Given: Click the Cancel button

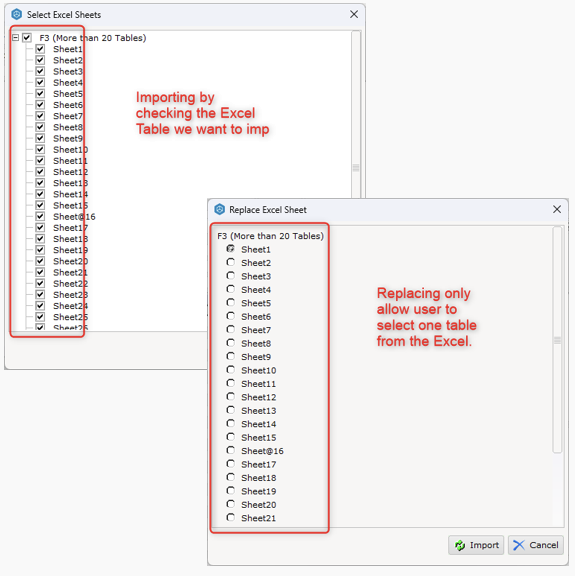Looking at the screenshot, I should (x=536, y=545).
